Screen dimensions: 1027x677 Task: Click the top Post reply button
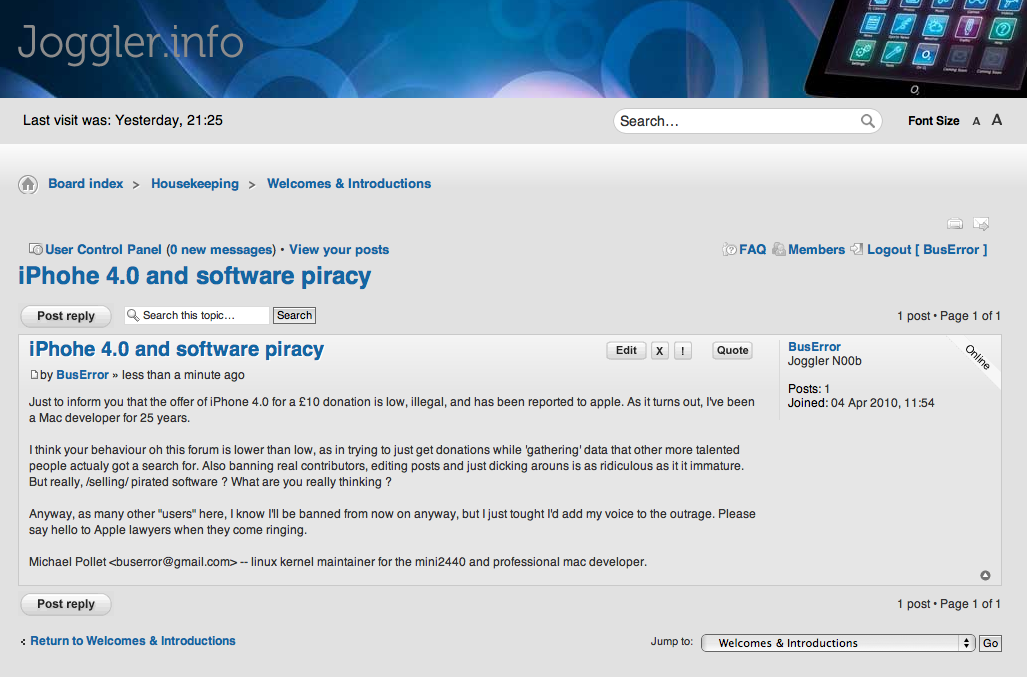pyautogui.click(x=65, y=316)
